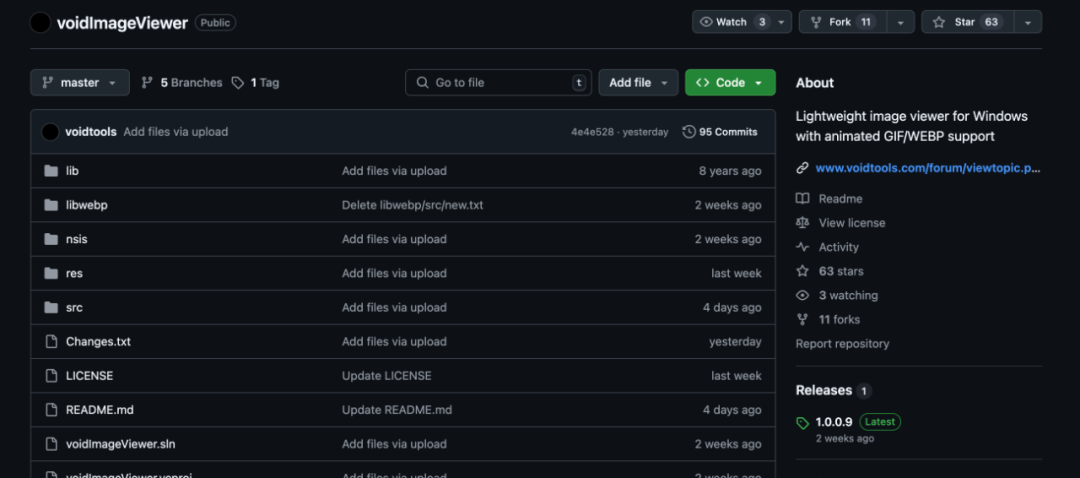The width and height of the screenshot is (1080, 478).
Task: Click the scale icon beside View license
Action: point(802,223)
